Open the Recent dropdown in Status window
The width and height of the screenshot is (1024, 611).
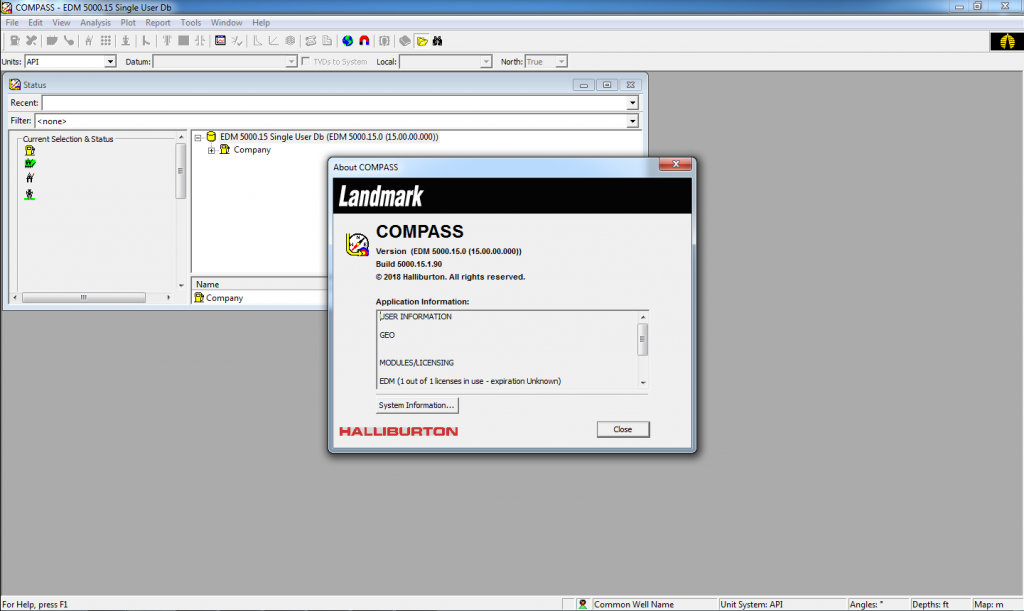pyautogui.click(x=632, y=103)
